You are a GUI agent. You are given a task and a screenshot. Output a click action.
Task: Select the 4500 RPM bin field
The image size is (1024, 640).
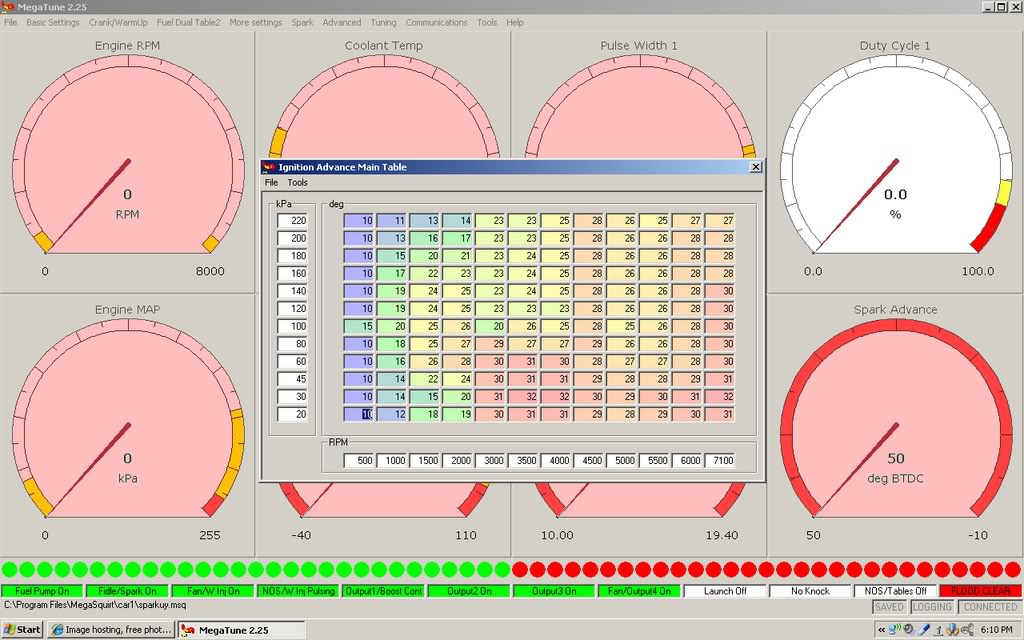[588, 460]
